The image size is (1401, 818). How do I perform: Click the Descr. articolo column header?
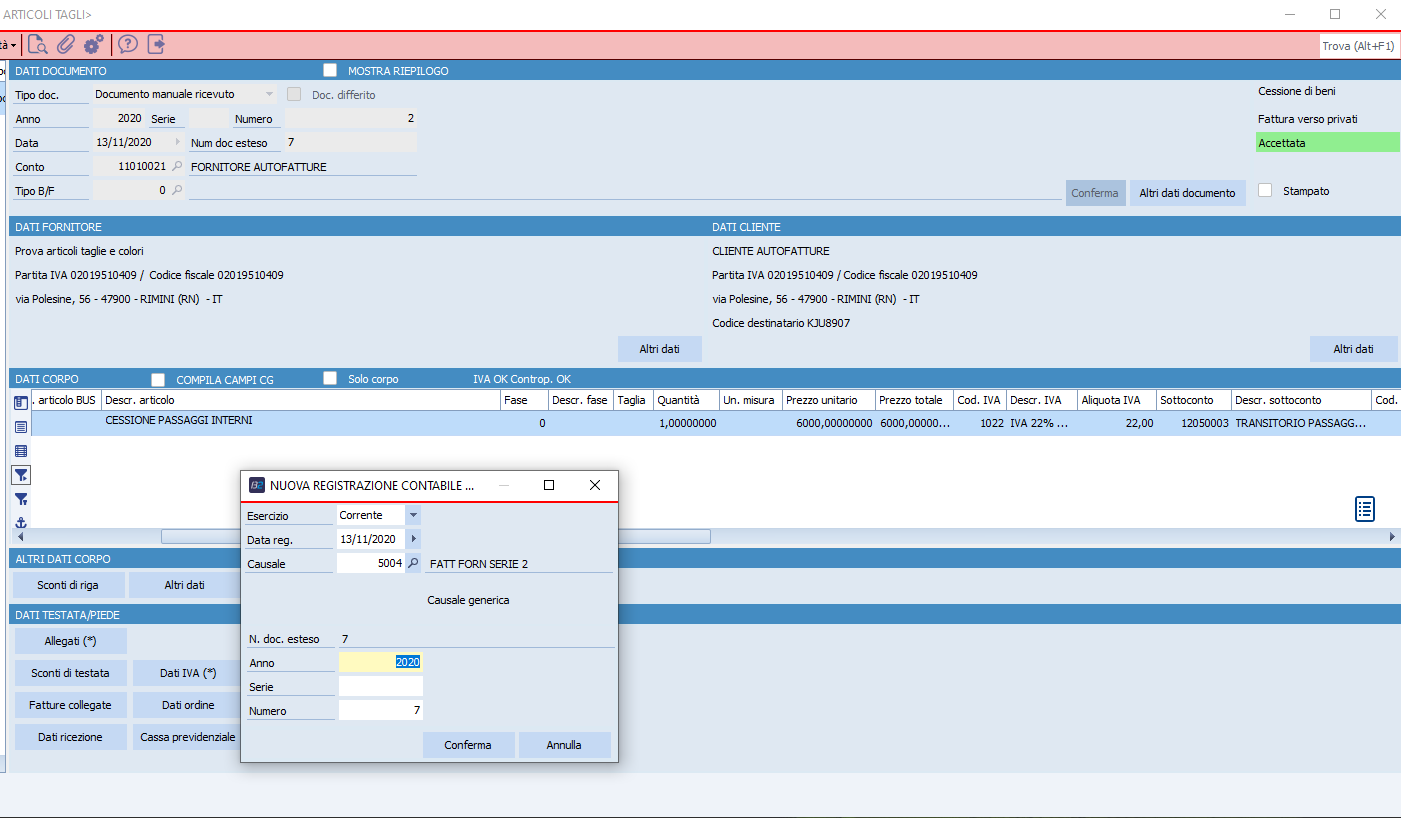(301, 400)
